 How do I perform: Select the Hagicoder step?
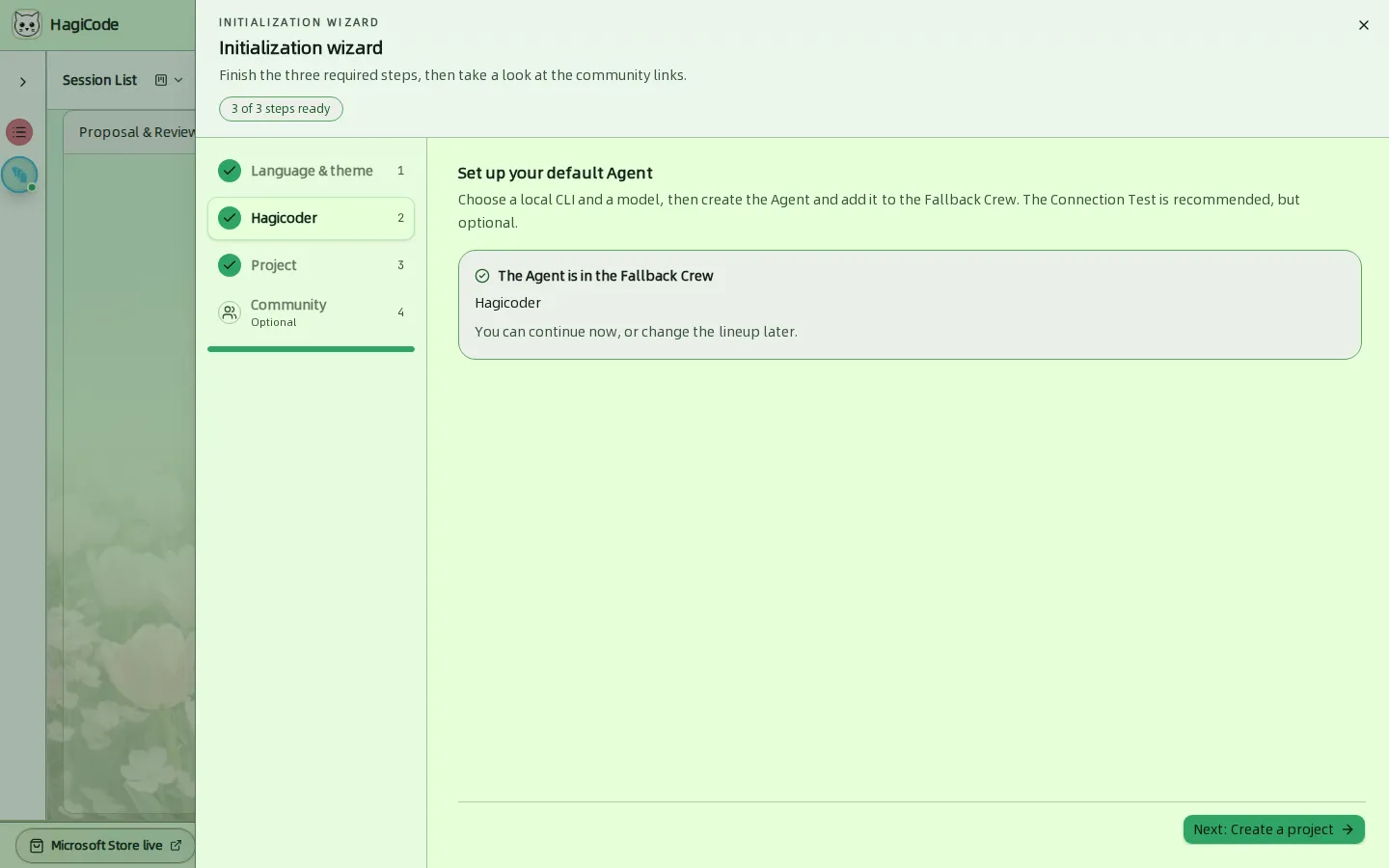[x=311, y=218]
